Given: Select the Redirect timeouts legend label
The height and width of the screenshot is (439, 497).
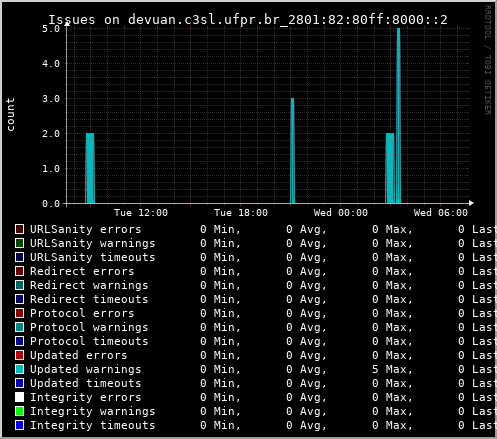Looking at the screenshot, I should (x=89, y=299).
